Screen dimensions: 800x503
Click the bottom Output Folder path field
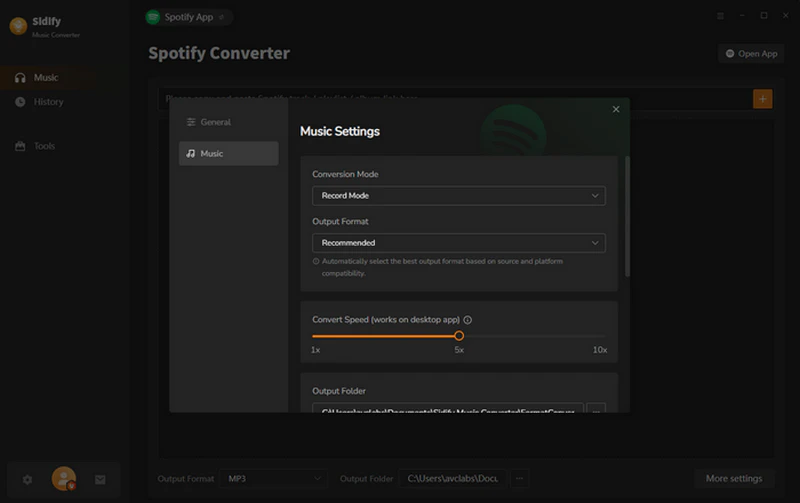click(452, 479)
